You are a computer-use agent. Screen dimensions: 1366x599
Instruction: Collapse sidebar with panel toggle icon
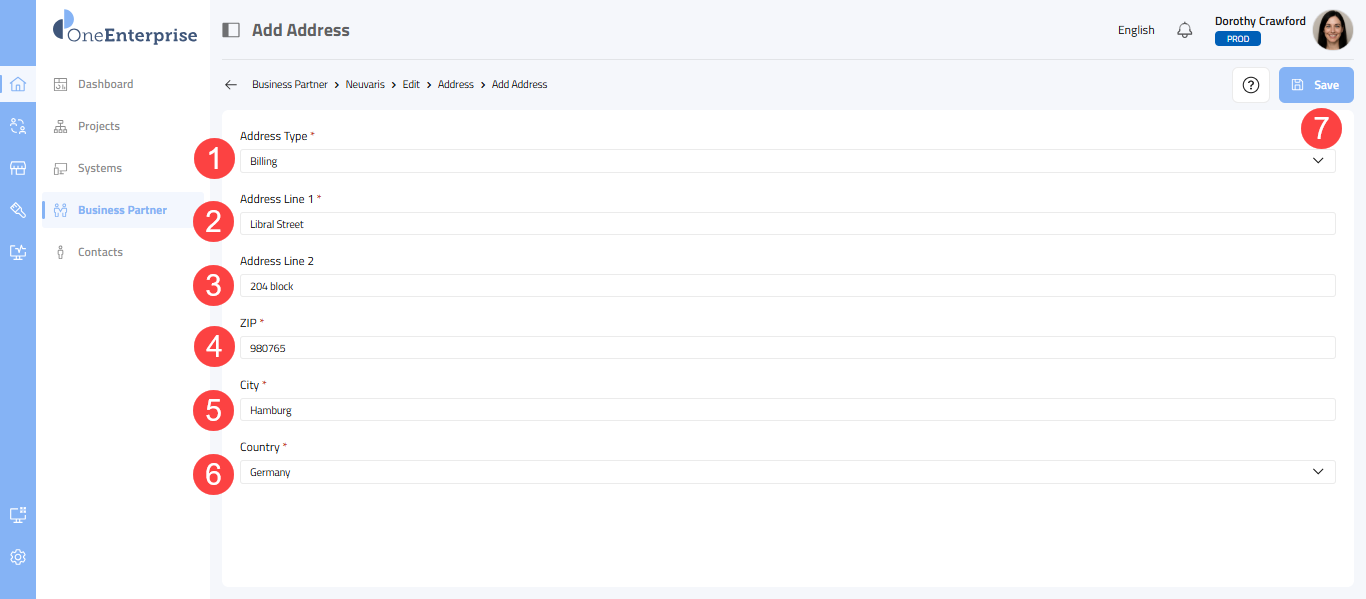tap(231, 30)
